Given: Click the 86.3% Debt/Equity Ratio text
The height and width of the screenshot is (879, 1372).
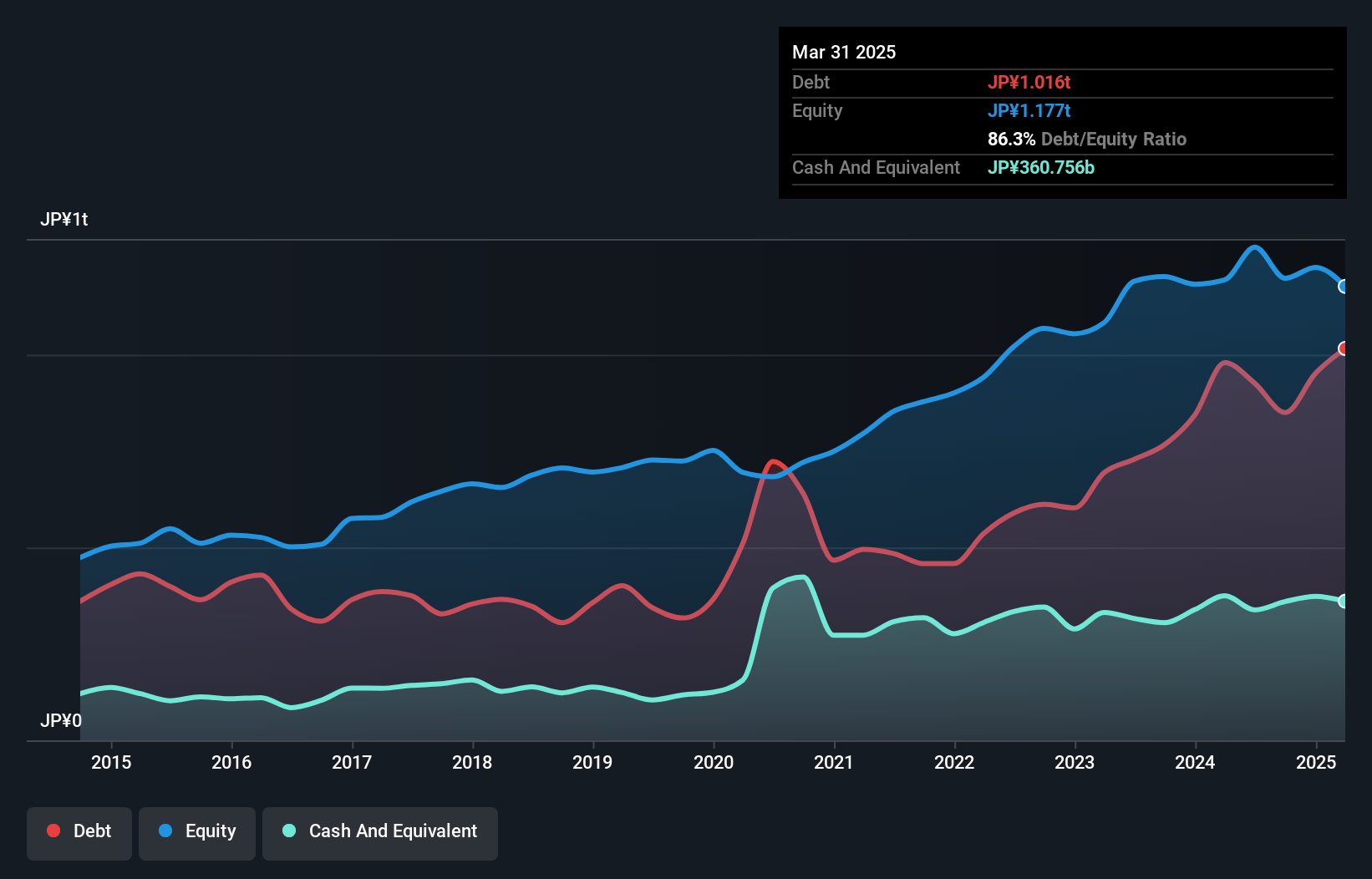Looking at the screenshot, I should [x=1087, y=139].
